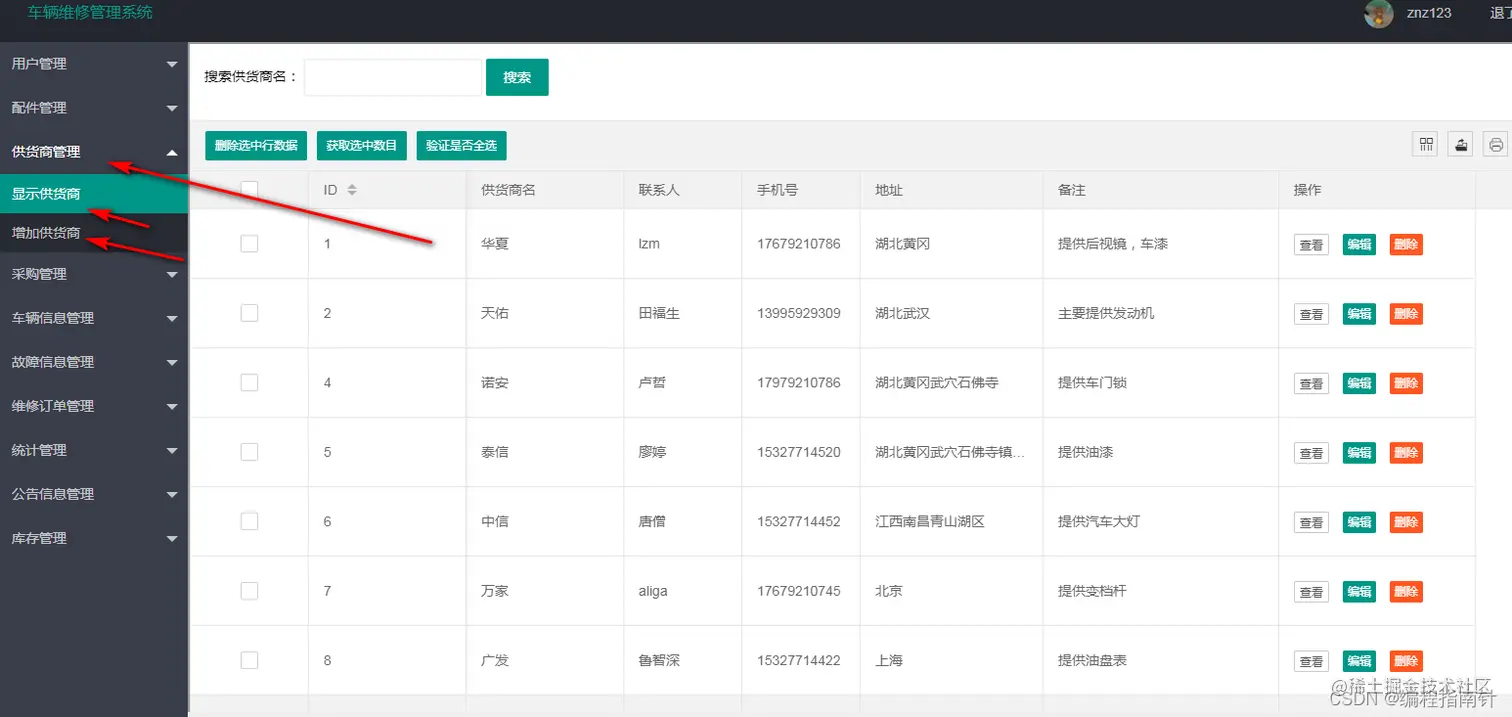Click 查看 for supplier 华夏
The image size is (1512, 717).
[x=1311, y=244]
